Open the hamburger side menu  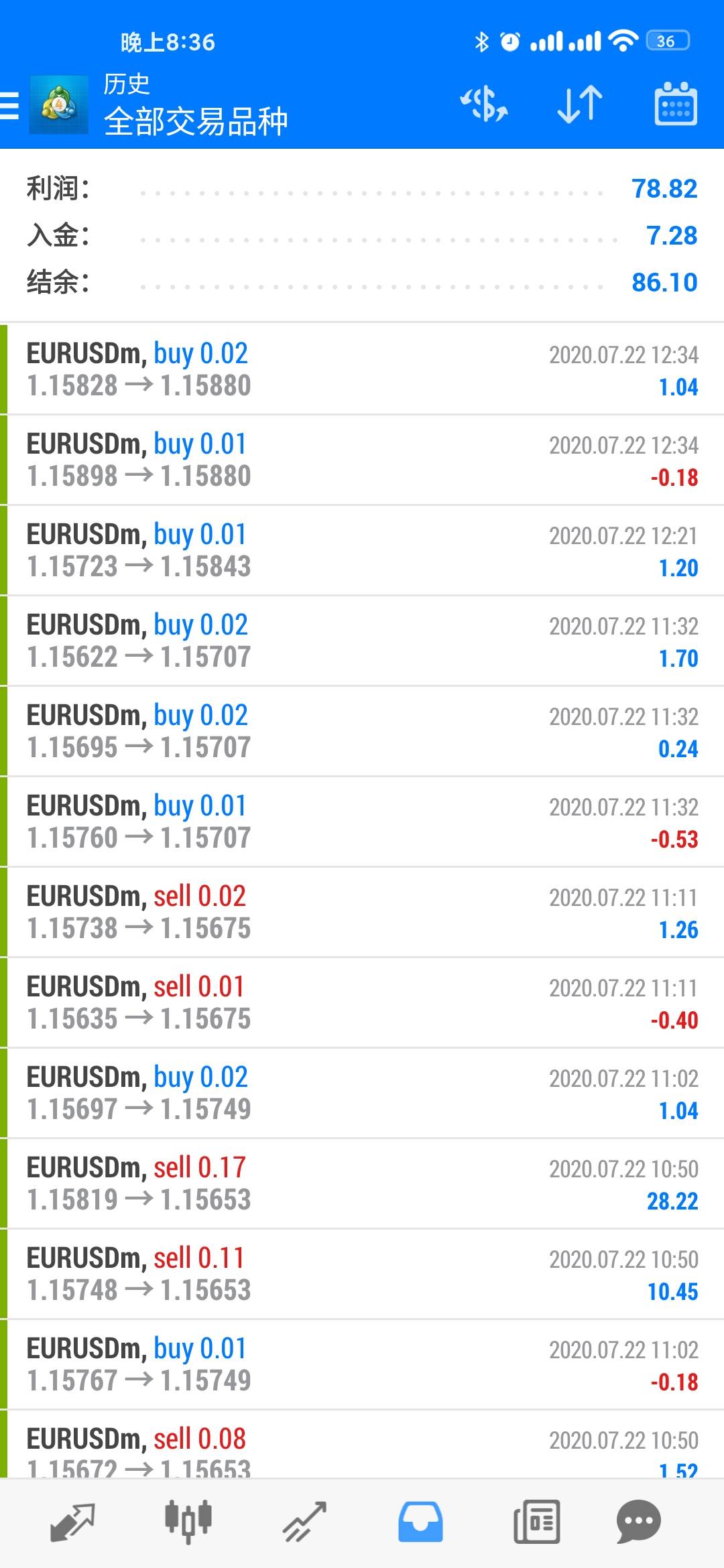[x=11, y=106]
